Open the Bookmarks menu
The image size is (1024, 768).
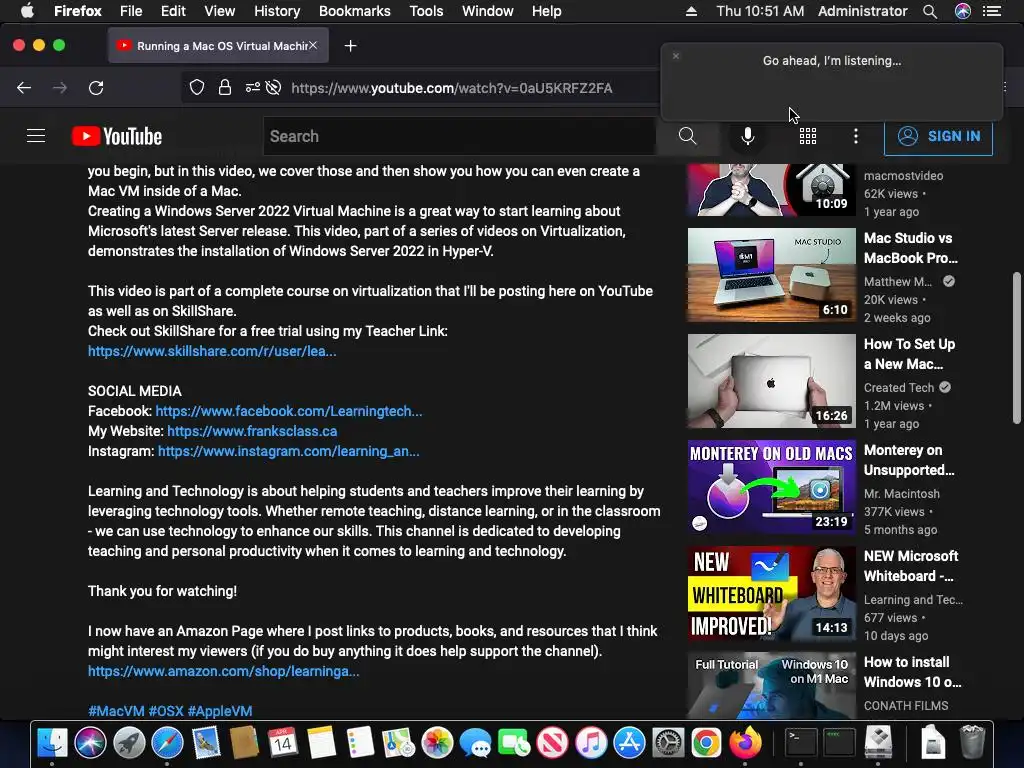click(x=355, y=11)
